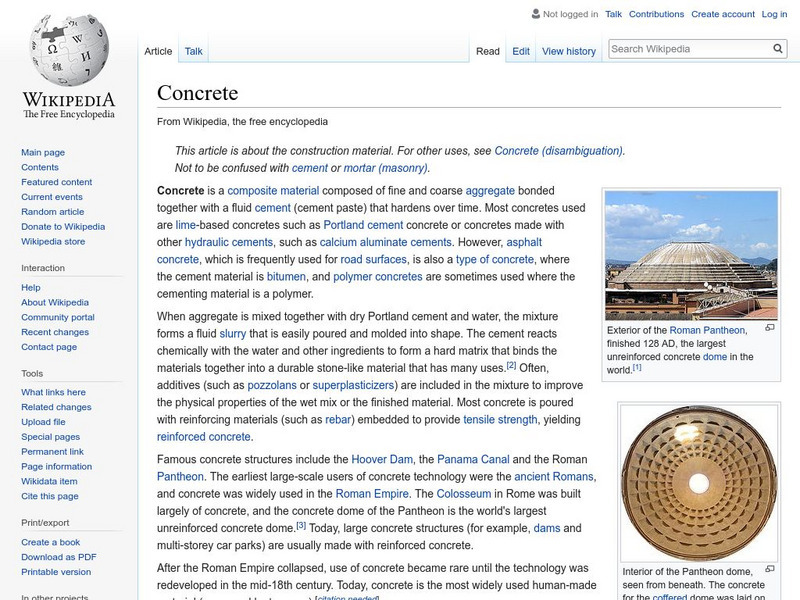Open Concrete (disambiguation) link
800x600 pixels.
tap(559, 151)
